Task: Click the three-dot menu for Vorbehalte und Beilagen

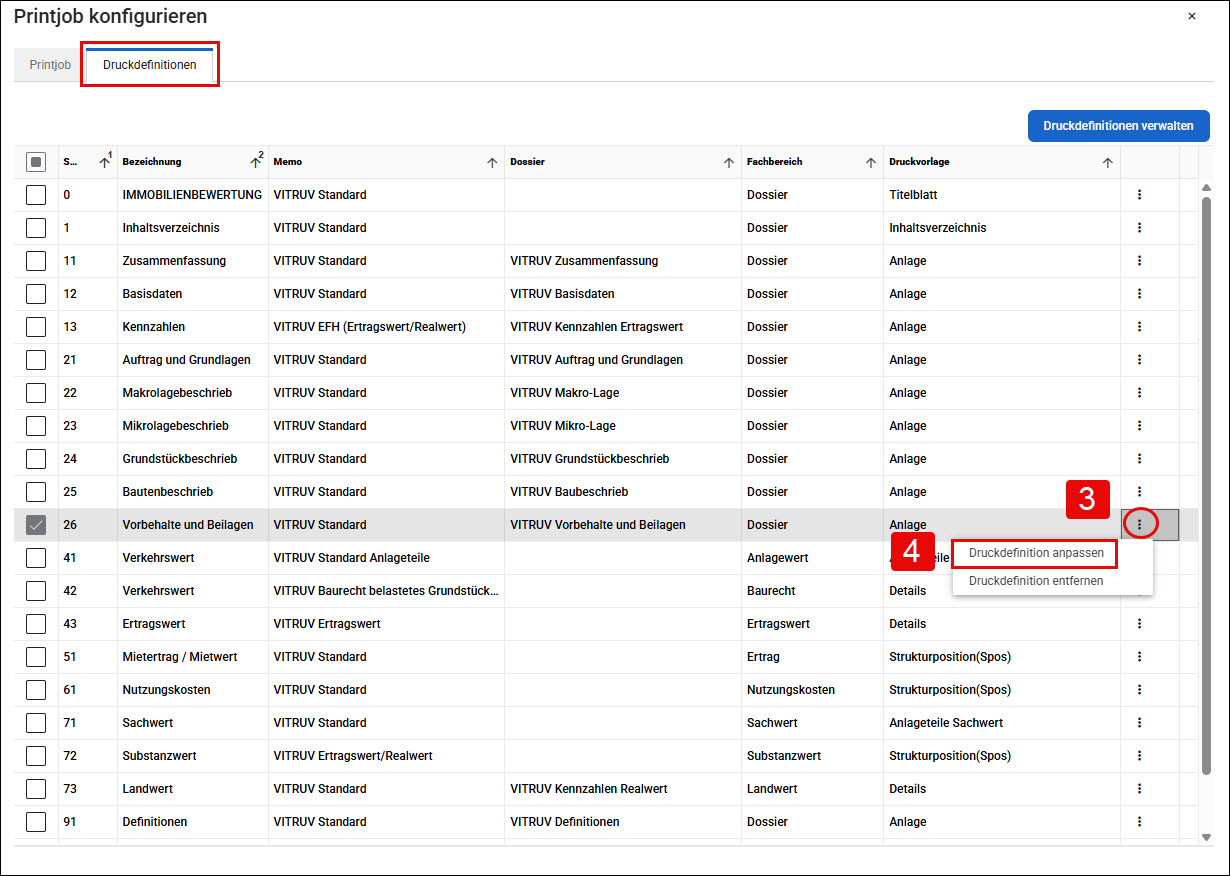Action: tap(1139, 524)
